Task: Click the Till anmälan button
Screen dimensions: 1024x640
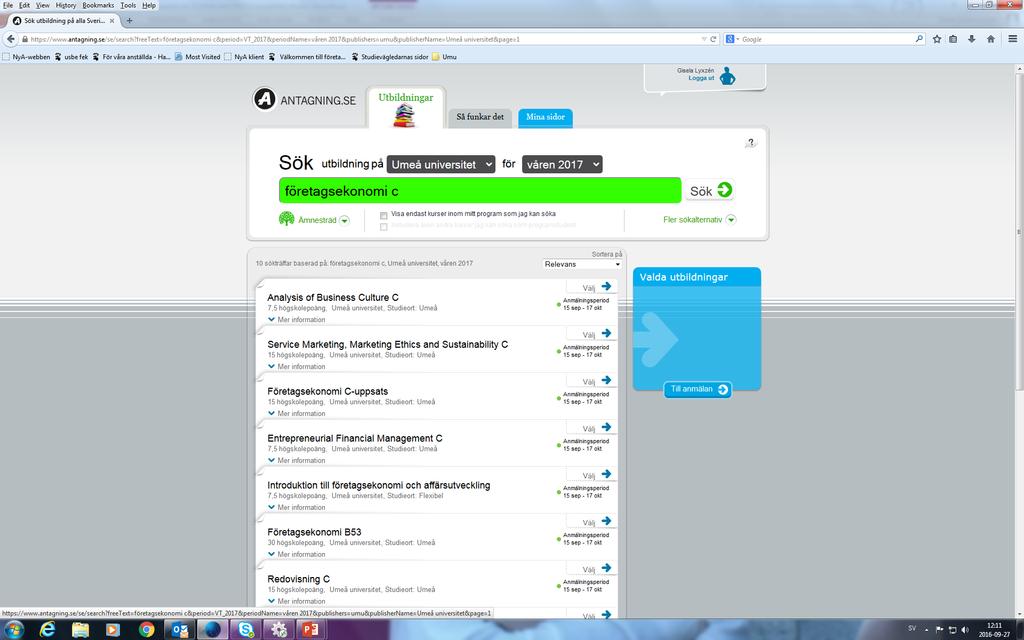Action: (697, 389)
